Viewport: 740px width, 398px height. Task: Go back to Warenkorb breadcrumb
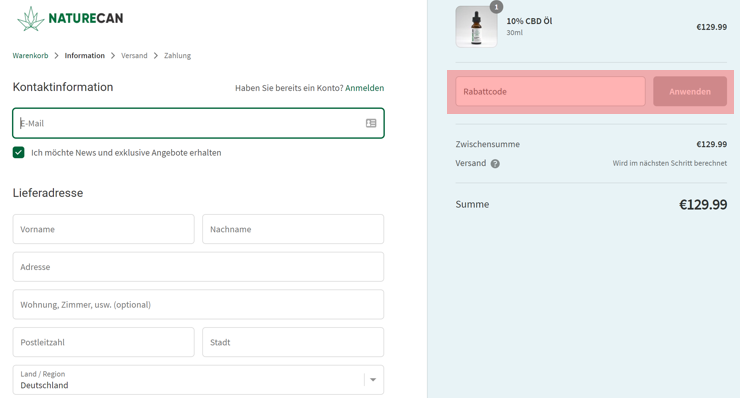(x=30, y=56)
